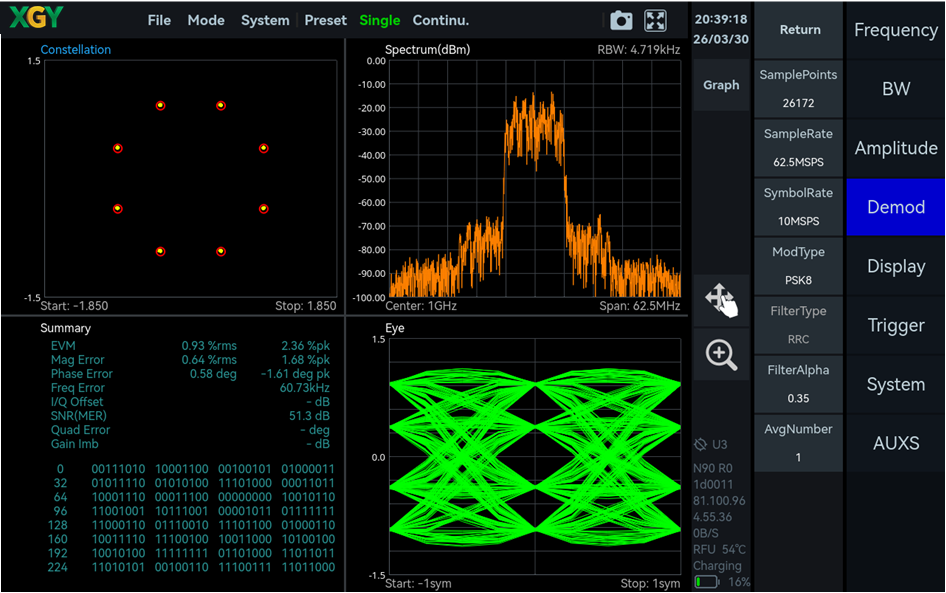Screen dimensions: 946x593
Task: Click the SNR(MER) 51.3 dB value
Action: 309,416
